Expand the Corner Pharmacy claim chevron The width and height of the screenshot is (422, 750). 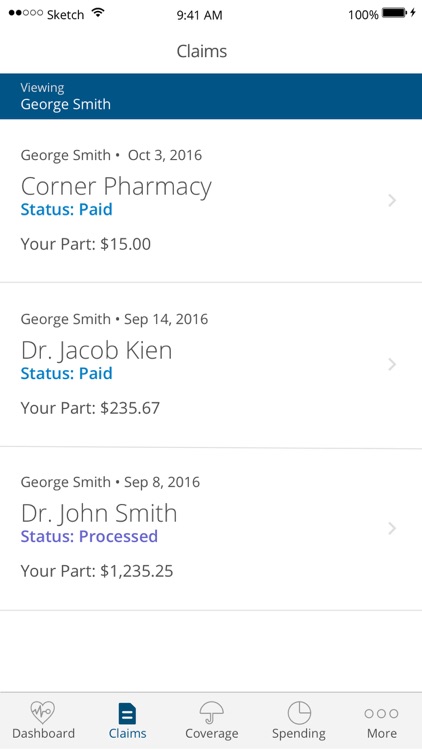point(392,200)
